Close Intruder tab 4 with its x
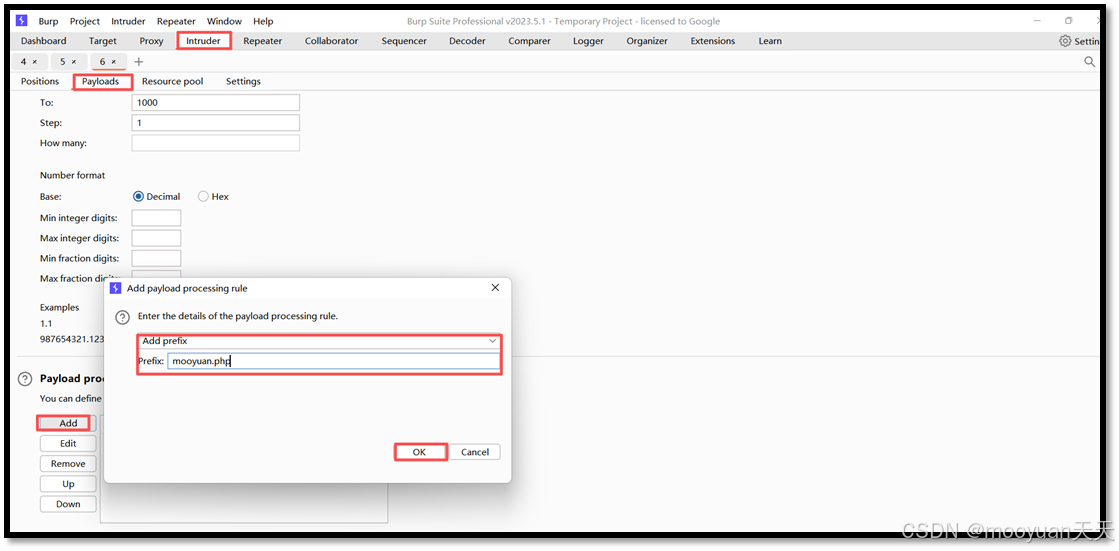Image resolution: width=1119 pixels, height=551 pixels. pos(35,62)
